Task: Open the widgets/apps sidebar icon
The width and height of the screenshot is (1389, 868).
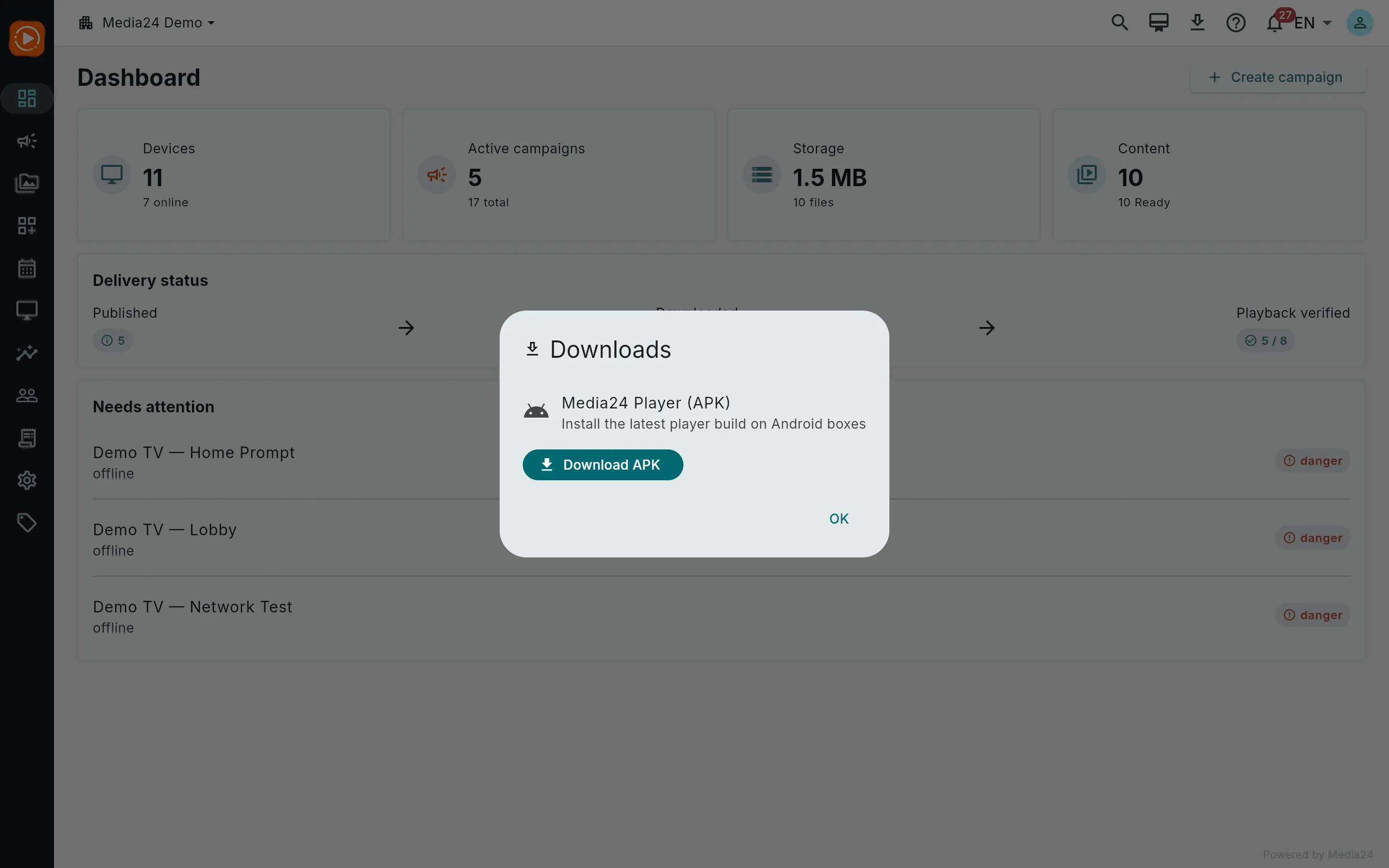Action: [x=27, y=226]
